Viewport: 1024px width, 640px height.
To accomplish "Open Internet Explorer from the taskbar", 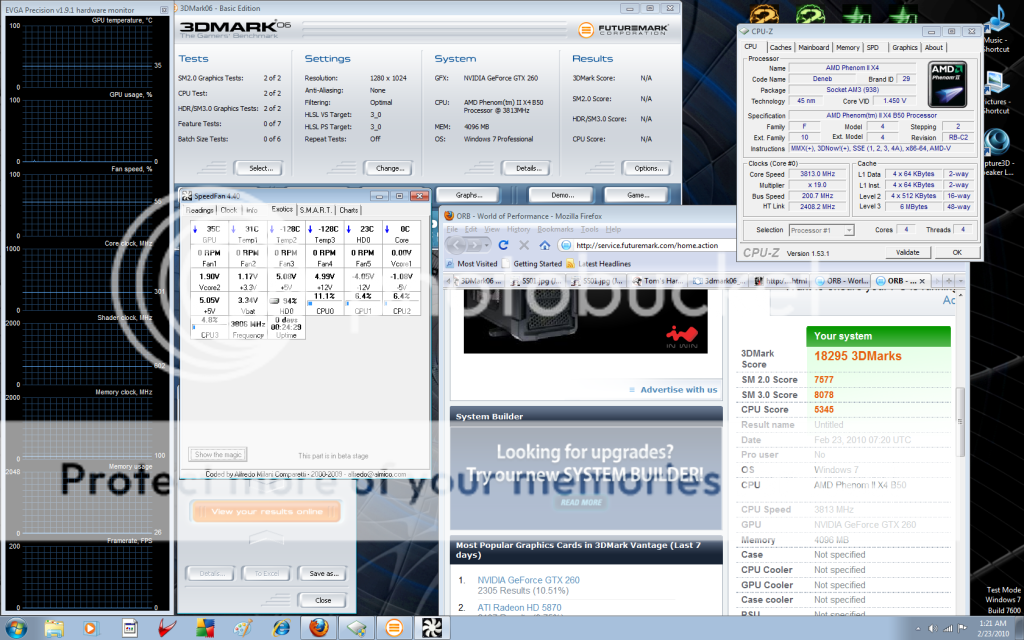I will (281, 628).
